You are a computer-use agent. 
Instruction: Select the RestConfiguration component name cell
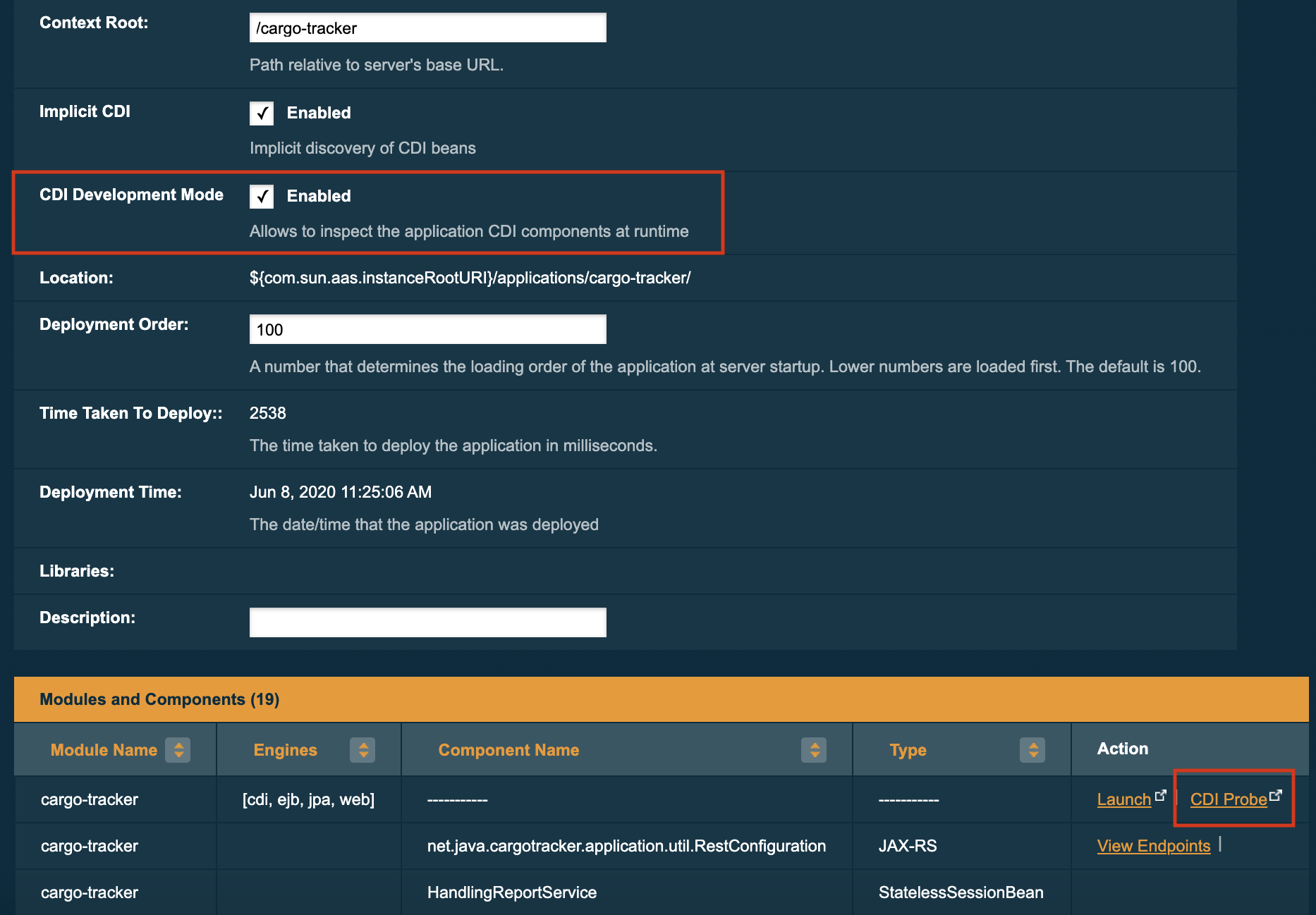tap(626, 846)
